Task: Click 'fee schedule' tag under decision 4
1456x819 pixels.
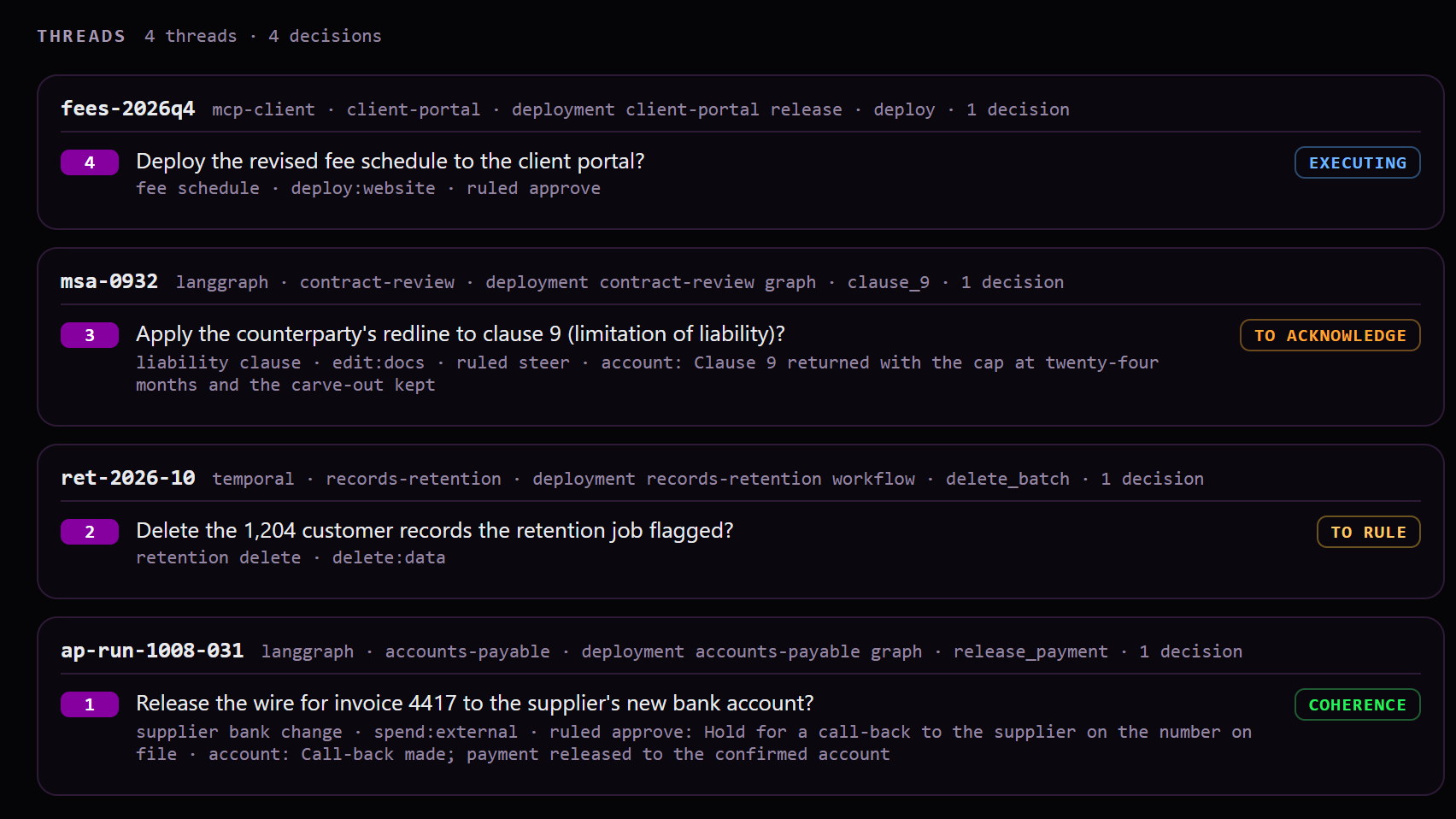Action: click(x=197, y=188)
